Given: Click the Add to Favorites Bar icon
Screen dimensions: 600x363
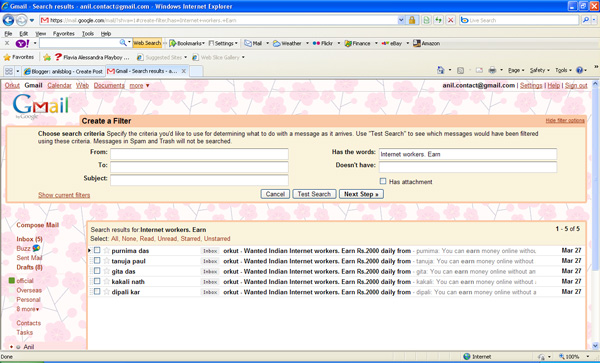Looking at the screenshot, I should point(47,57).
